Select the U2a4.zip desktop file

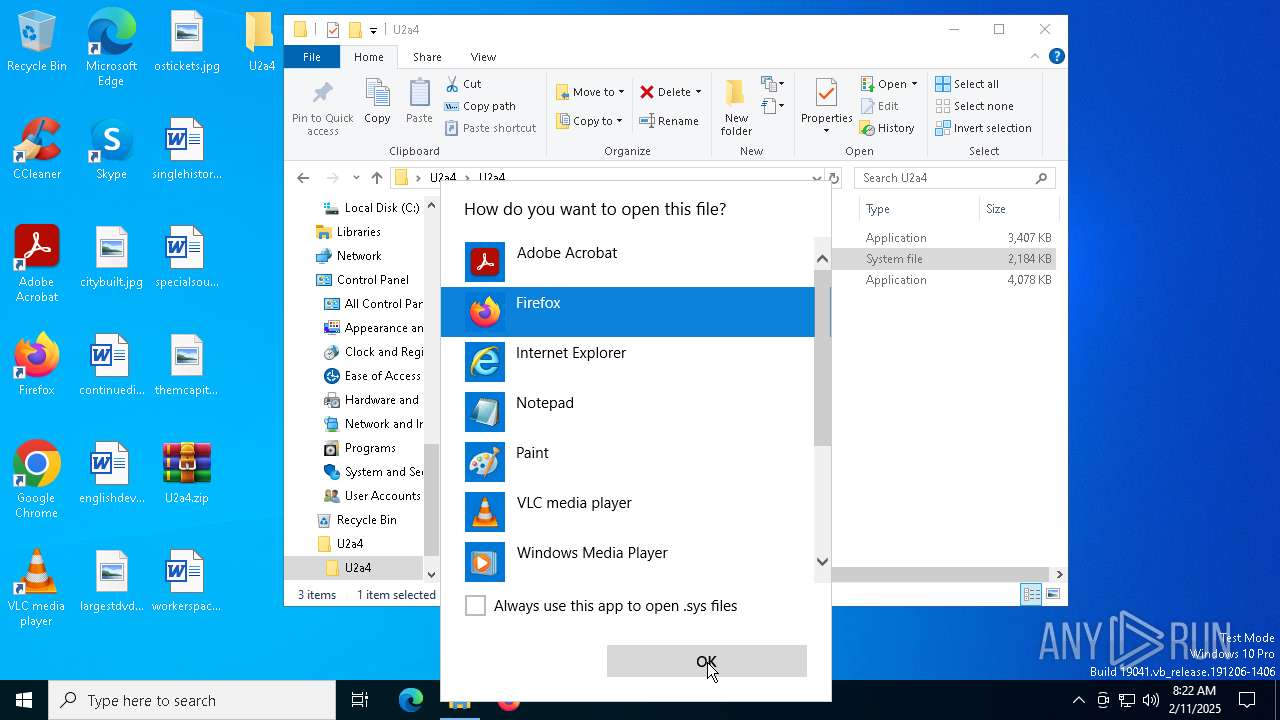coord(186,473)
